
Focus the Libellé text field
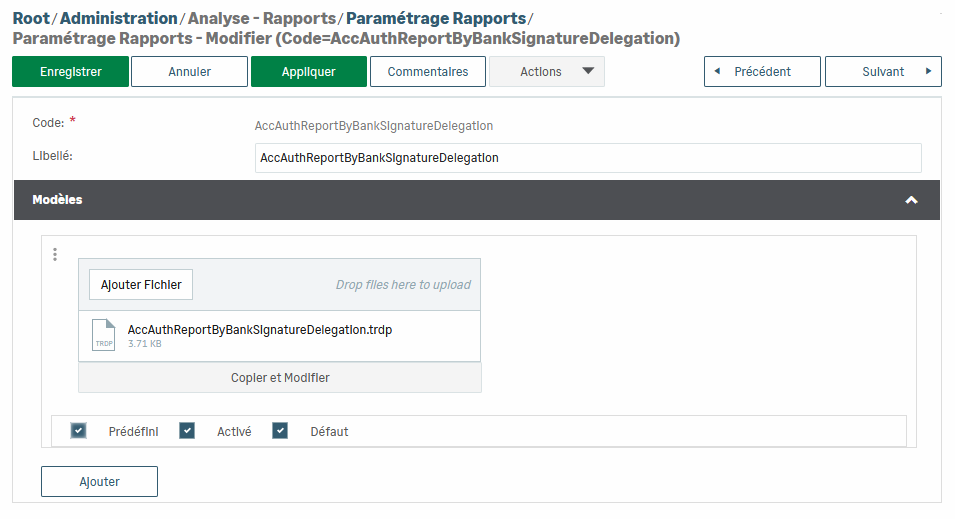[588, 158]
